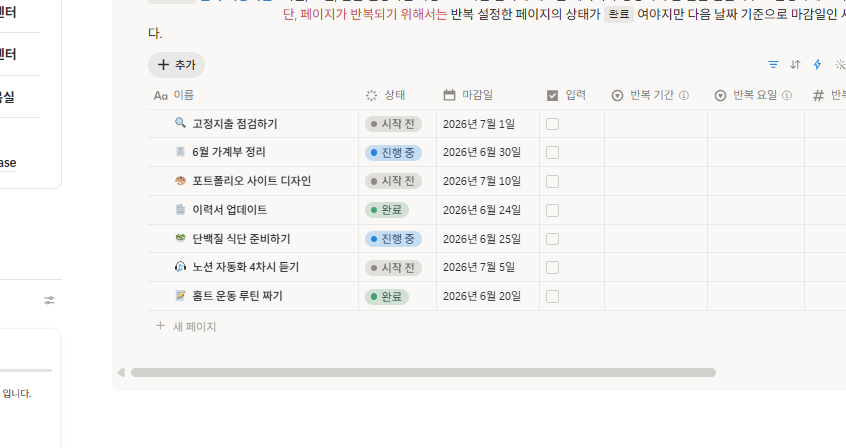The width and height of the screenshot is (846, 448).
Task: Check 입력 box for 노션 자동화 4차시 듣기
Action: tap(552, 268)
